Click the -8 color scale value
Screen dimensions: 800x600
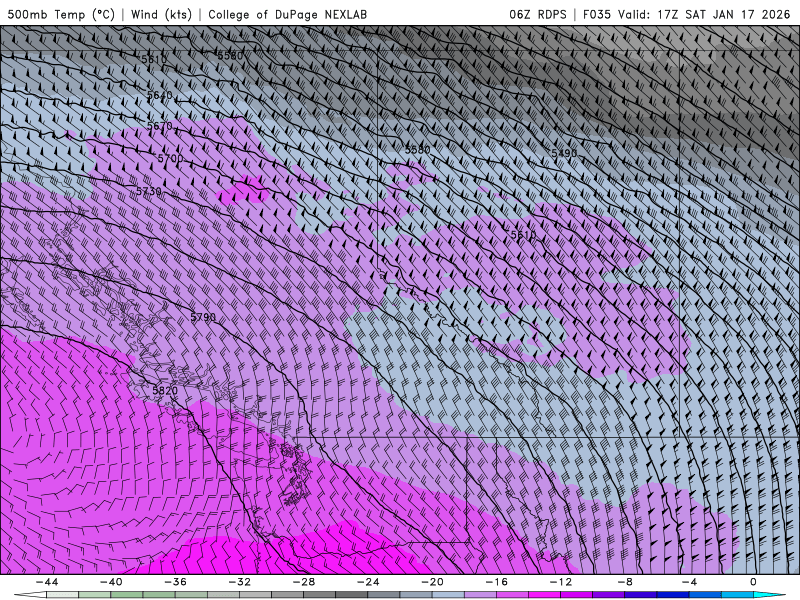[x=625, y=582]
